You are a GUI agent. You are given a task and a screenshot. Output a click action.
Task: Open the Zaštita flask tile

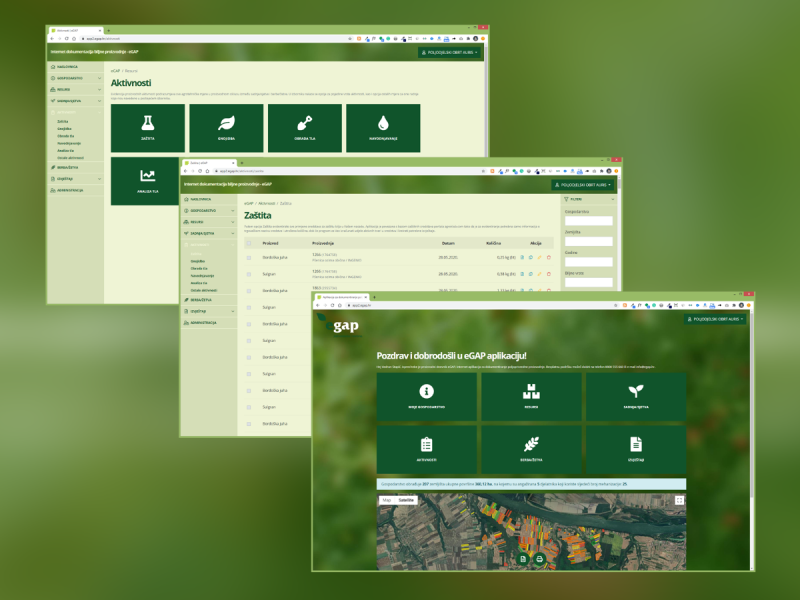tap(148, 128)
